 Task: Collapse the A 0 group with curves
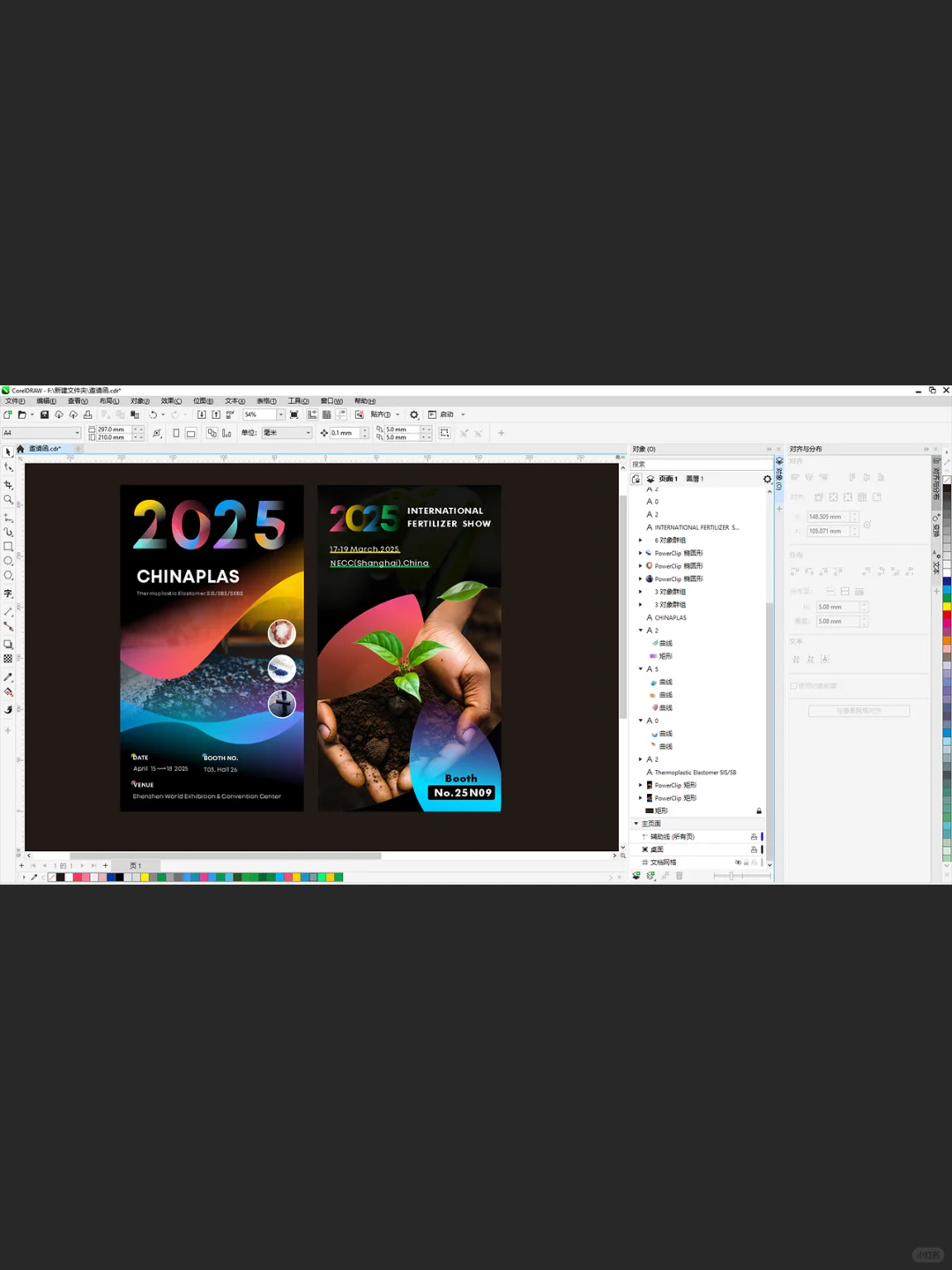[x=640, y=721]
